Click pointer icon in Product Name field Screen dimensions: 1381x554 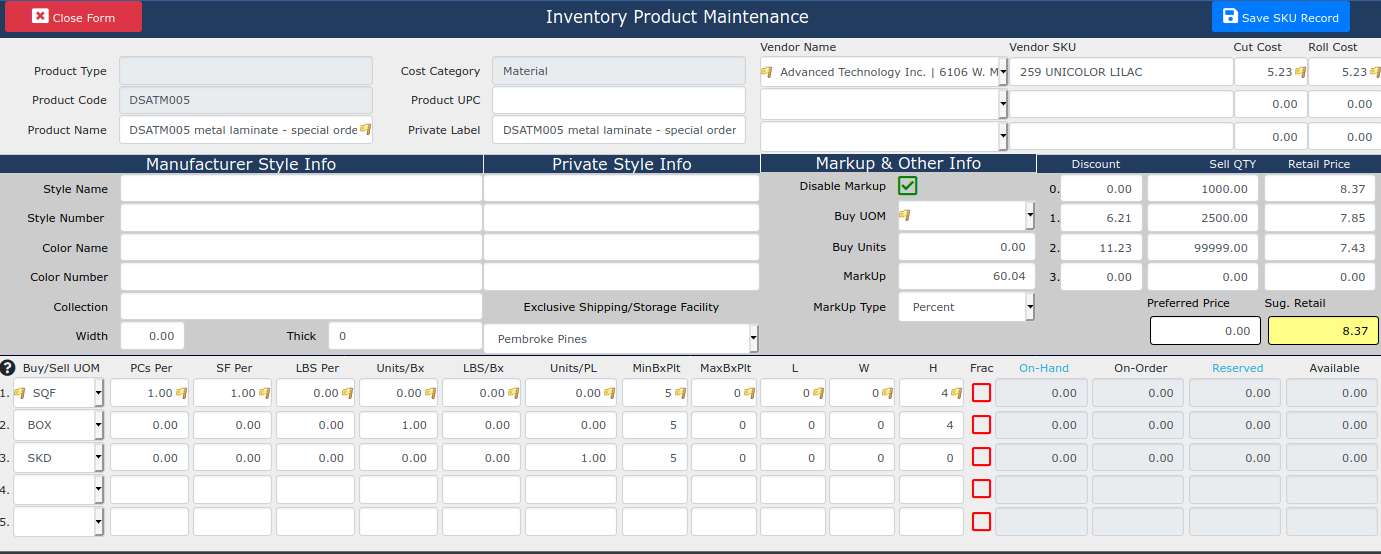point(365,129)
